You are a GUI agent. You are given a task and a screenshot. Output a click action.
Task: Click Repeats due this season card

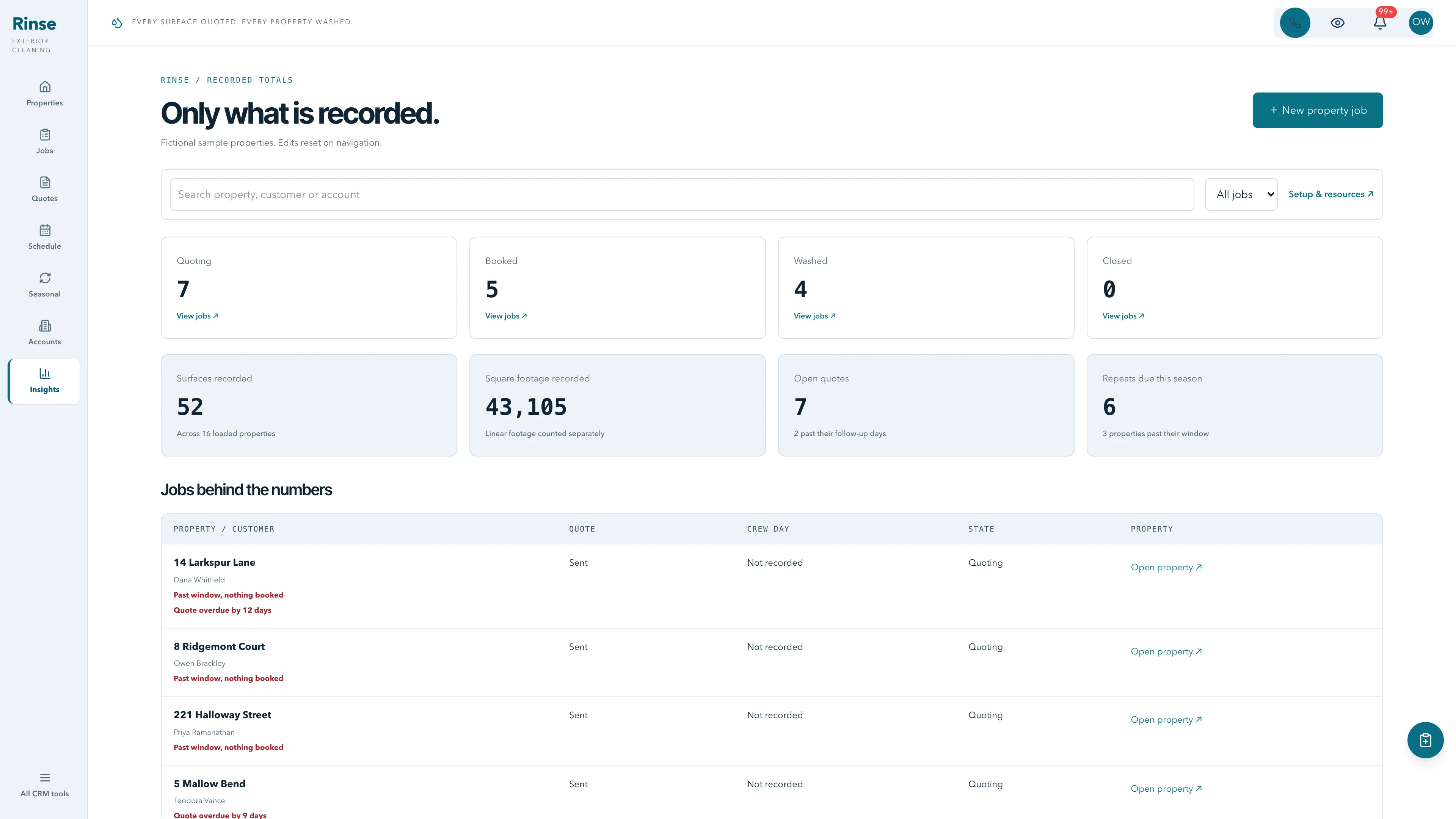click(x=1235, y=405)
